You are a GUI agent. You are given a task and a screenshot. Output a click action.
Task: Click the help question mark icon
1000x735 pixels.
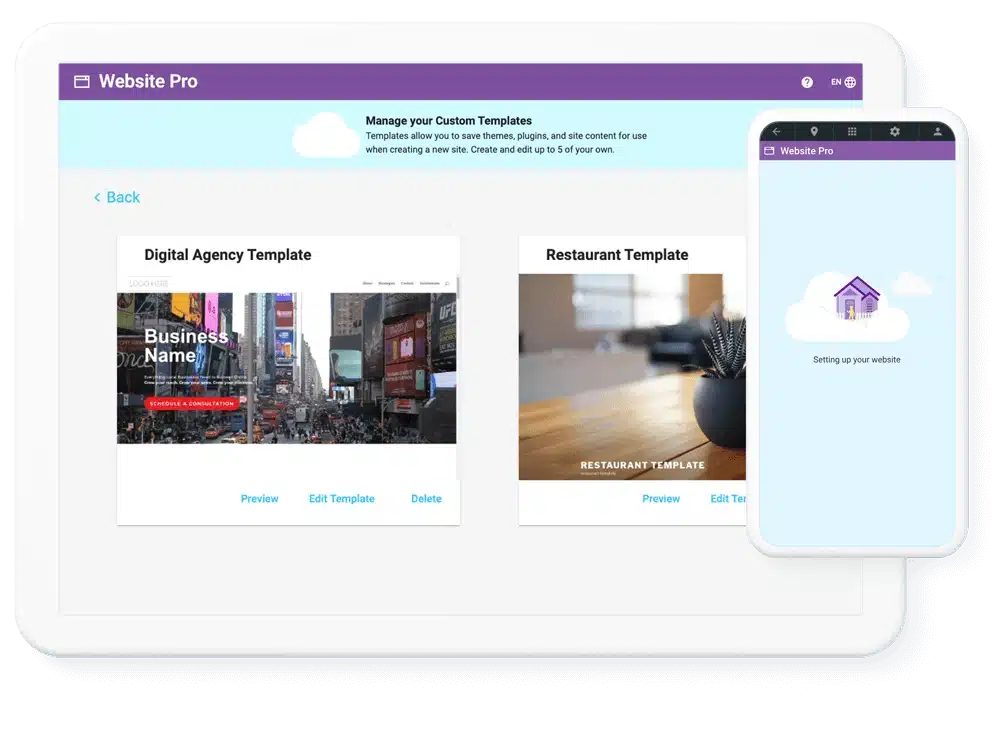[807, 82]
